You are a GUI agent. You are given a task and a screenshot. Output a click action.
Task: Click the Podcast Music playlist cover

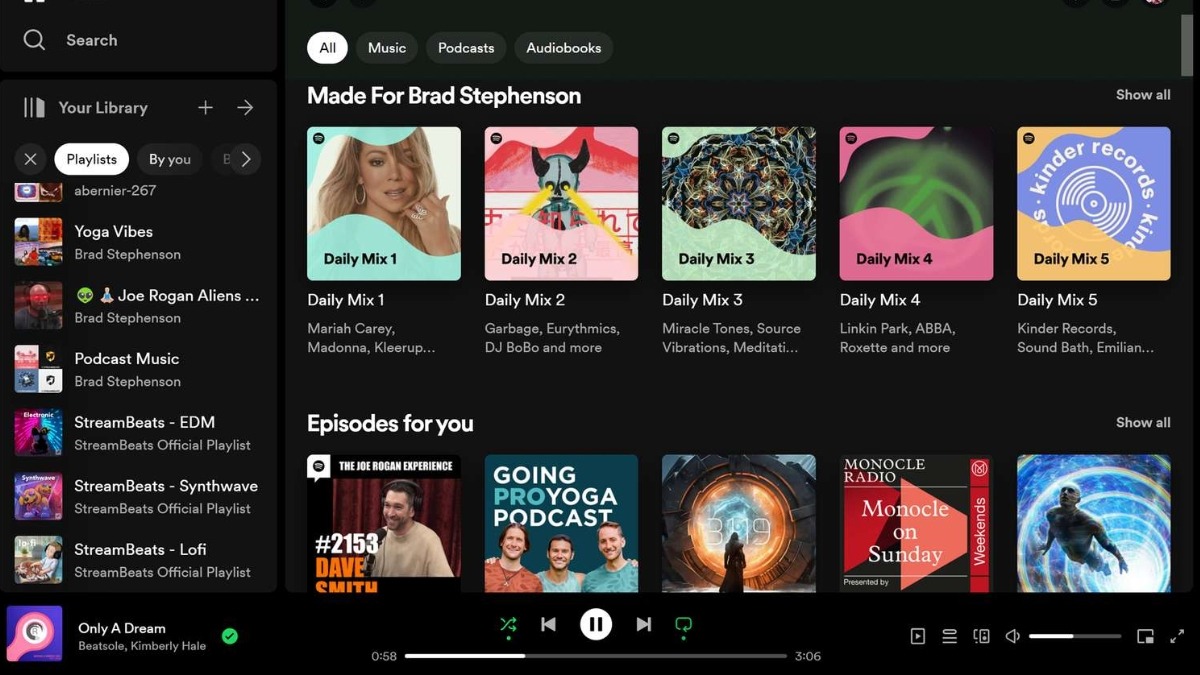pyautogui.click(x=38, y=369)
